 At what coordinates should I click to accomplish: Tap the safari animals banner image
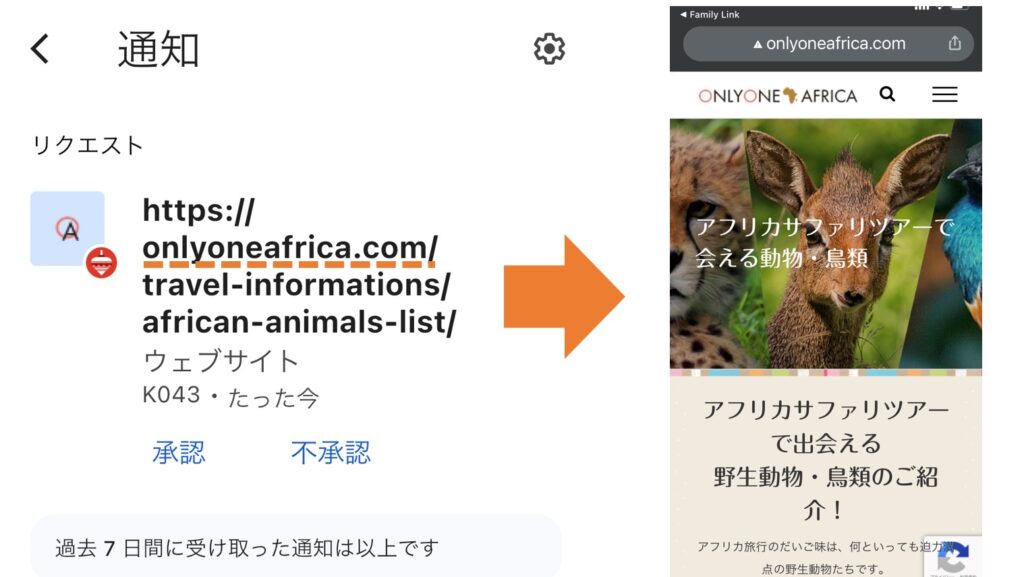pos(825,243)
